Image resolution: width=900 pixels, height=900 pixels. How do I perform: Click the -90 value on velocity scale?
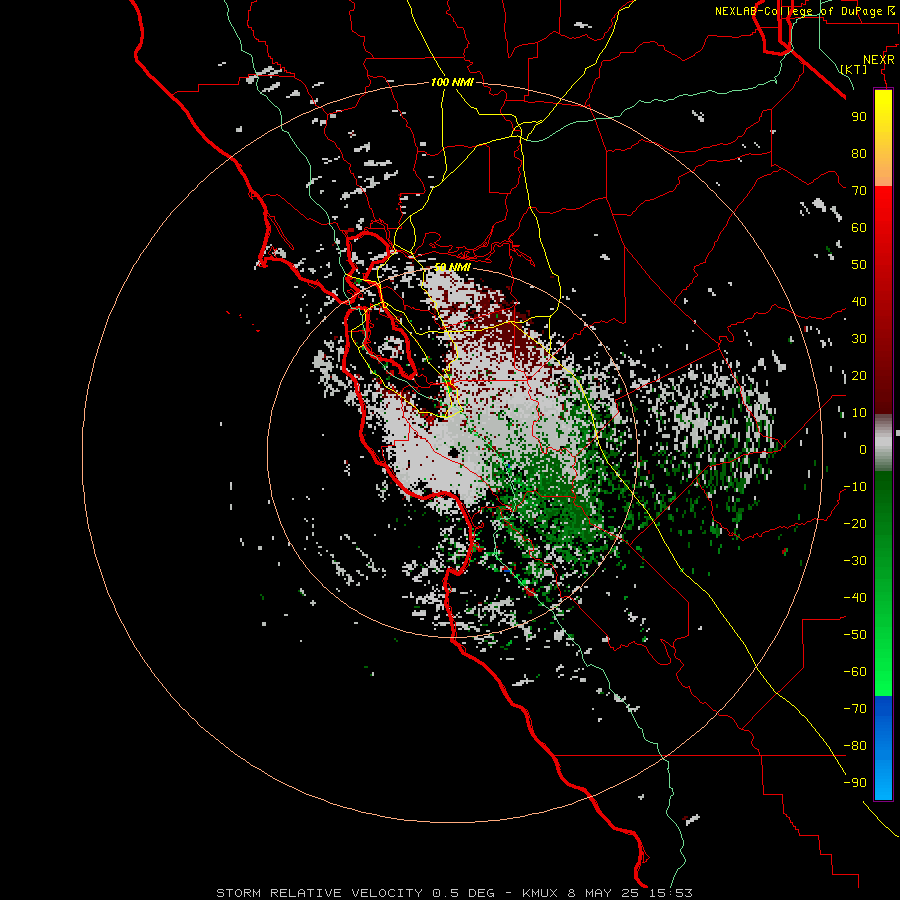(855, 783)
